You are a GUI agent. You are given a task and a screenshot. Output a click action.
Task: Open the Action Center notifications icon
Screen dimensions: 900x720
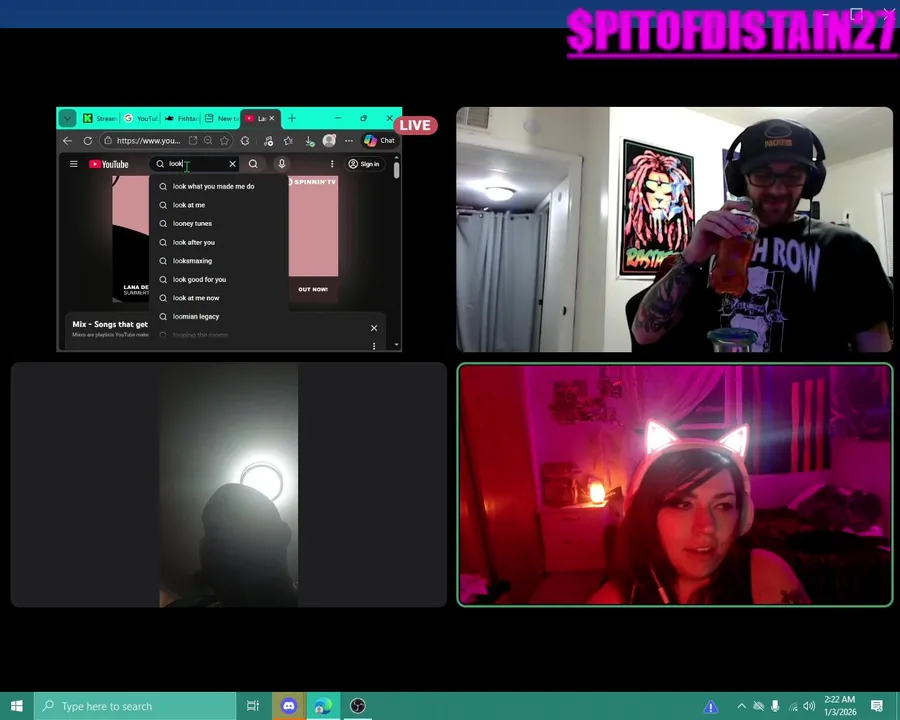(x=876, y=706)
